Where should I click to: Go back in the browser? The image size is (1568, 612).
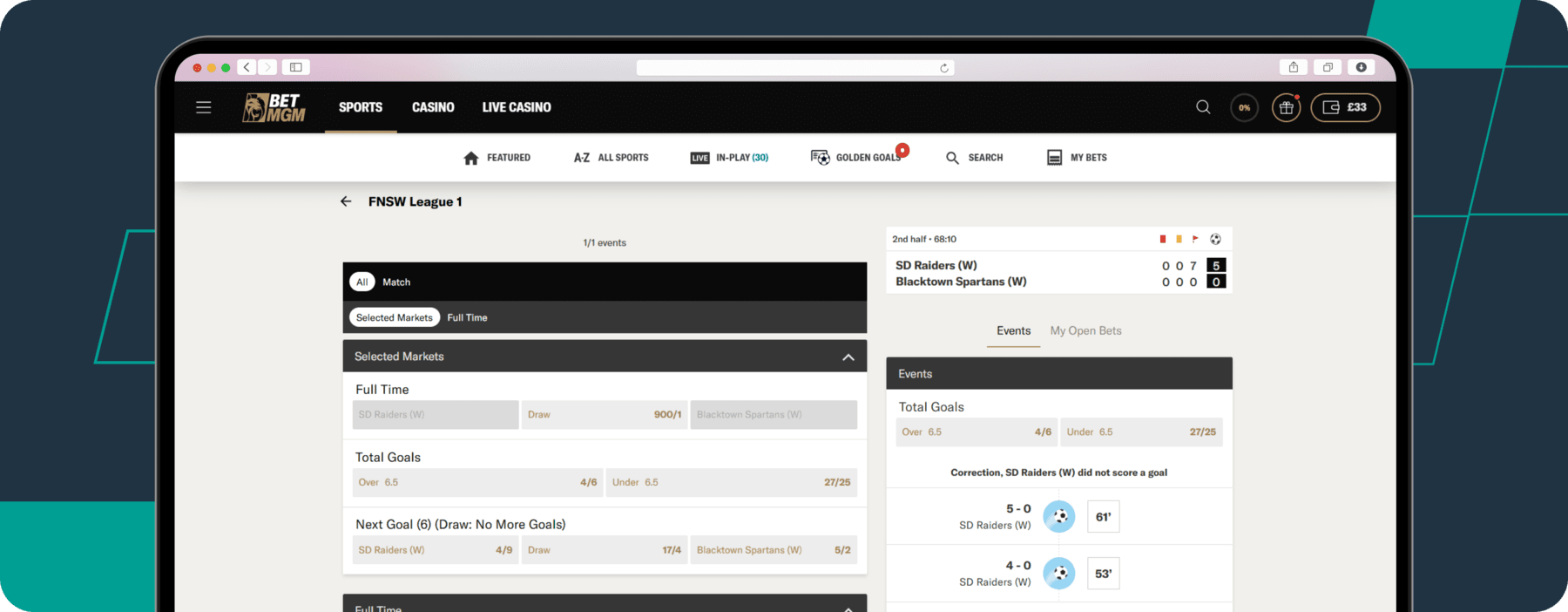[247, 67]
